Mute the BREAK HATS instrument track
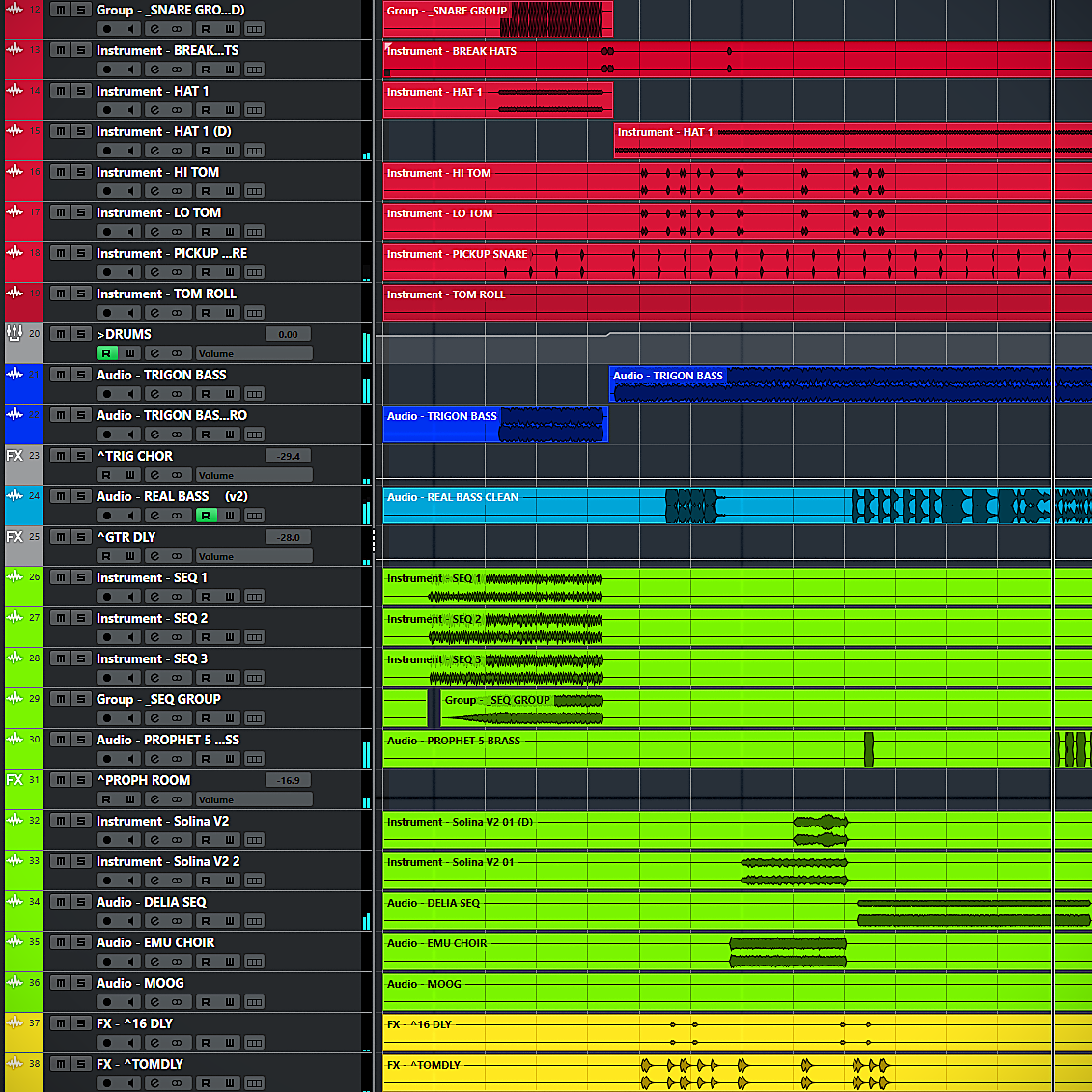 (59, 50)
